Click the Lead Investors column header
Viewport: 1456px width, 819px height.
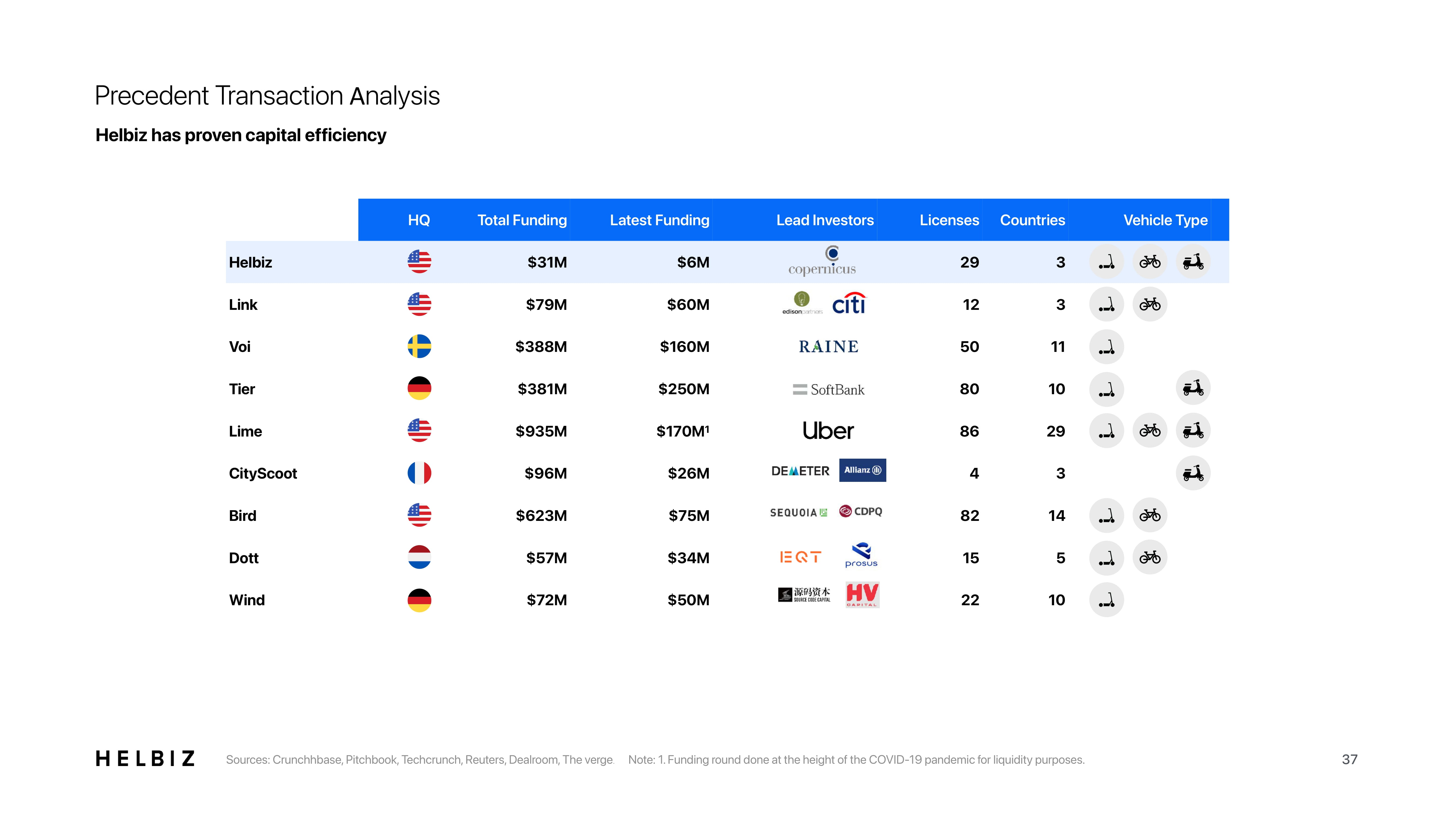click(x=825, y=220)
